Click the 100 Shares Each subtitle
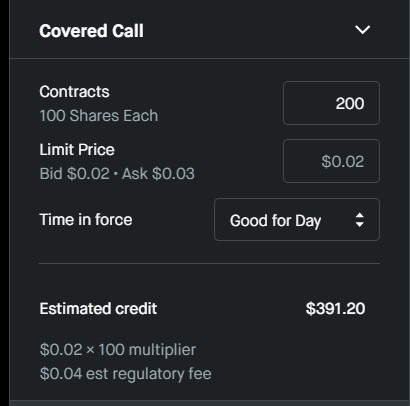This screenshot has width=410, height=406. pos(99,116)
